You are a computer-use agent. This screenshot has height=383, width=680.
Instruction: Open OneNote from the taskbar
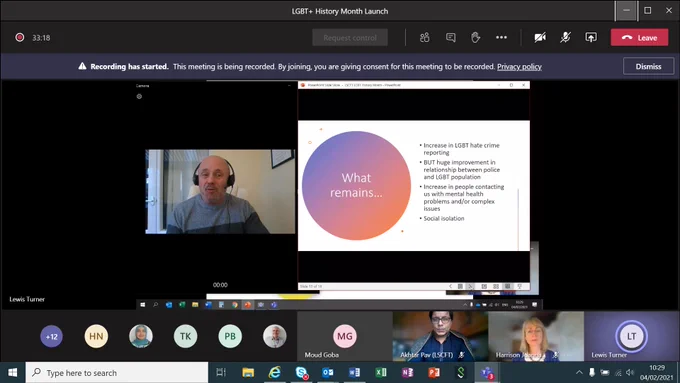click(x=407, y=373)
